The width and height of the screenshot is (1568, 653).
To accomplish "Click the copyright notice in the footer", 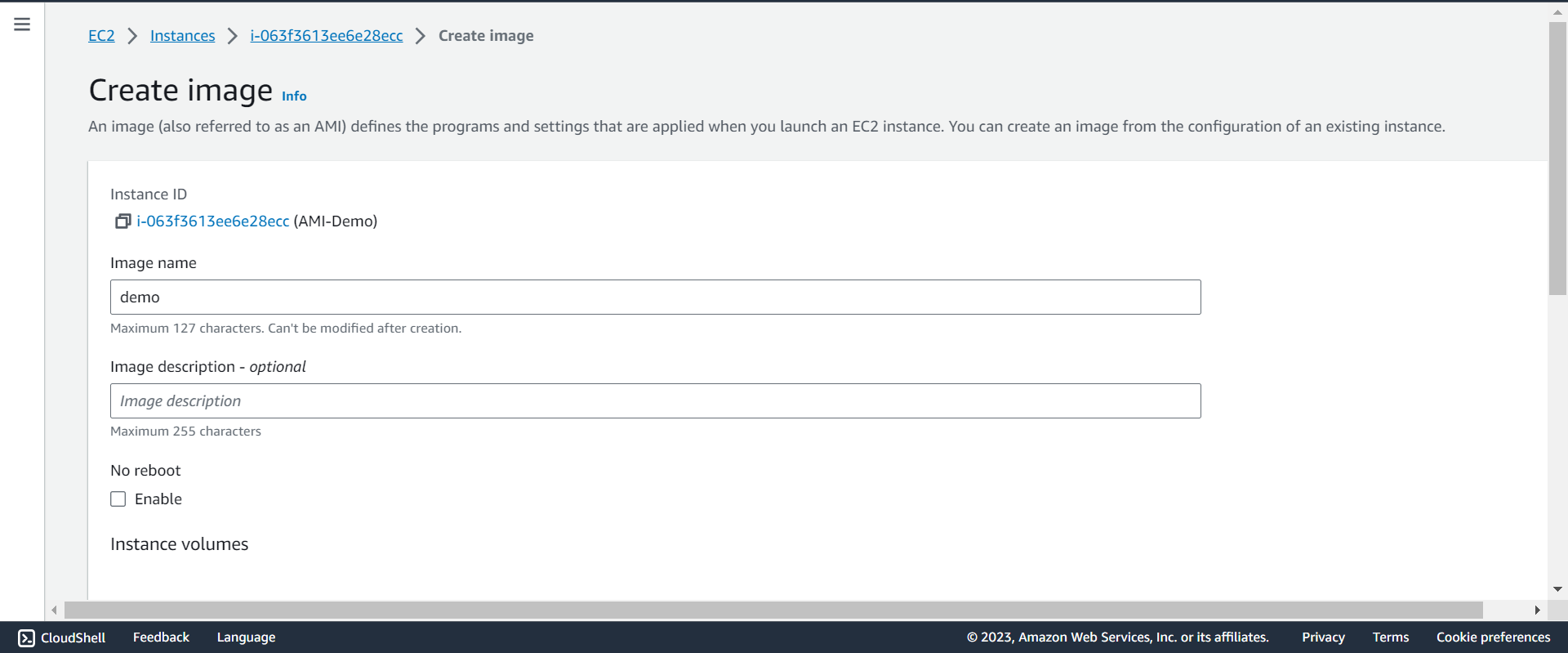I will (x=1118, y=637).
